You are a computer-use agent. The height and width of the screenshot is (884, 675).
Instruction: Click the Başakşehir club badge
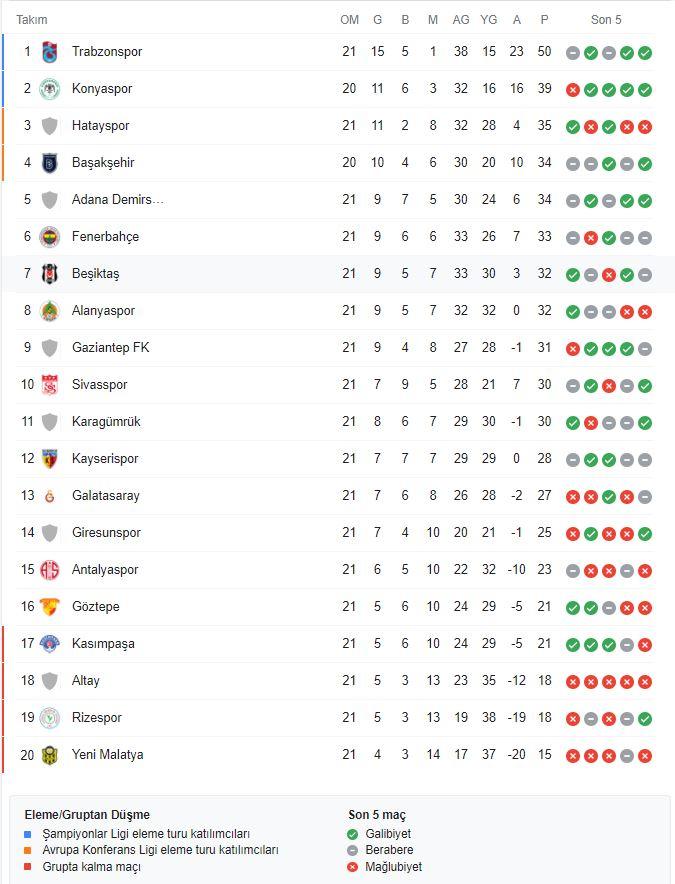[x=50, y=163]
